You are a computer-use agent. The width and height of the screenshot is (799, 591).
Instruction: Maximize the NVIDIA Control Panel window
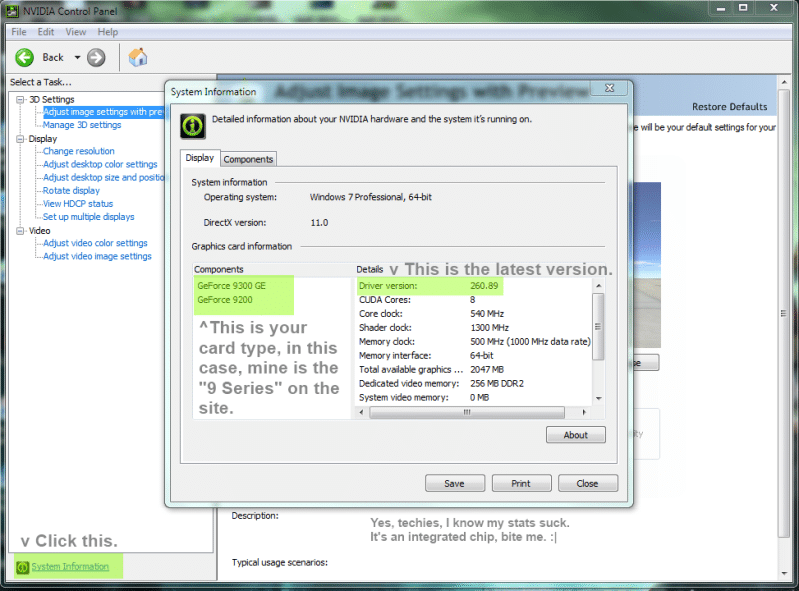point(743,8)
